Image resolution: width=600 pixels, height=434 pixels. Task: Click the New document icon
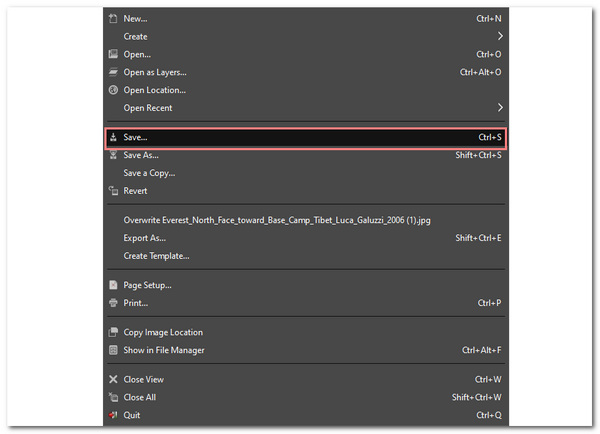113,18
